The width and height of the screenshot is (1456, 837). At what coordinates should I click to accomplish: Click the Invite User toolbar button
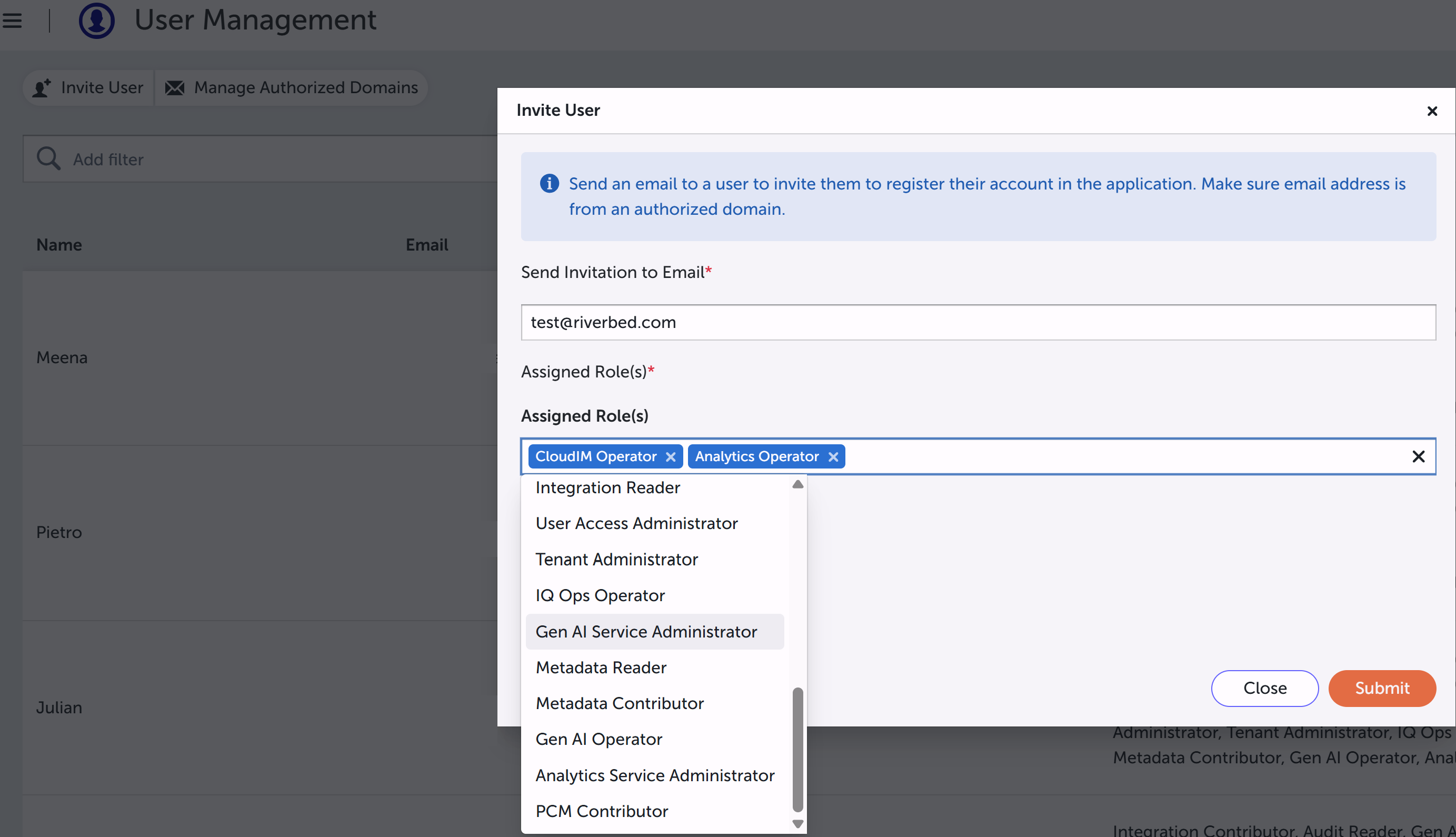point(88,87)
